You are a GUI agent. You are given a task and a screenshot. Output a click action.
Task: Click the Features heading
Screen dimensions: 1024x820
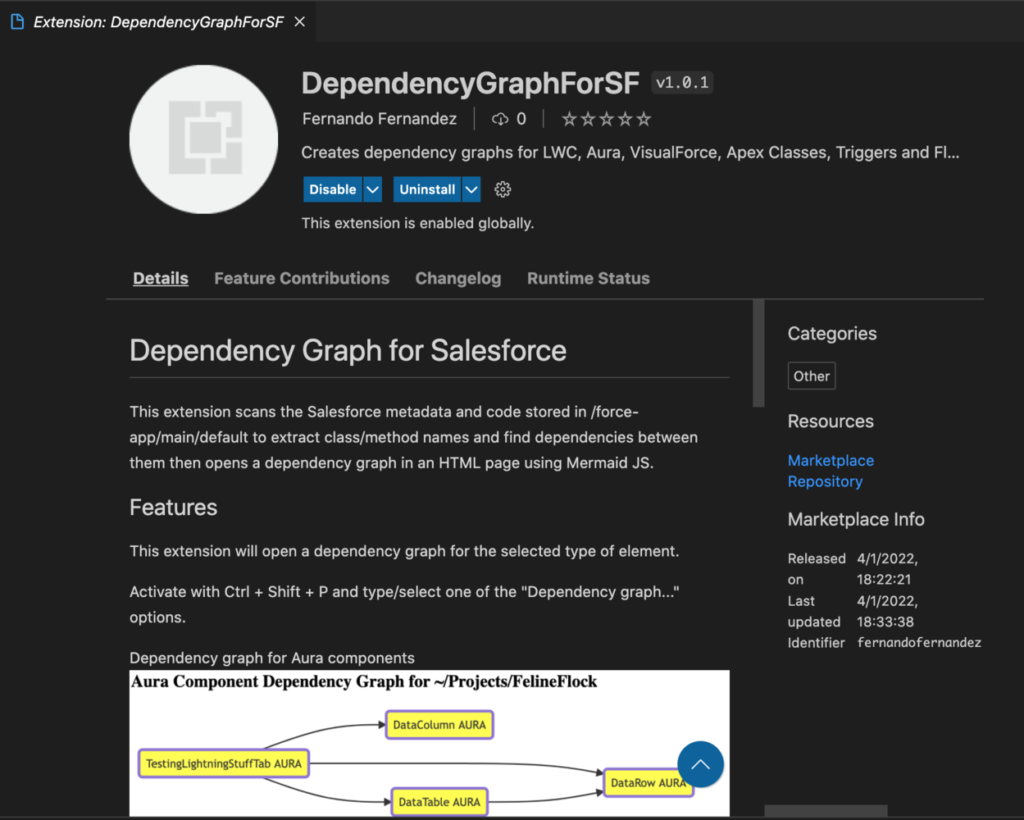pyautogui.click(x=173, y=507)
